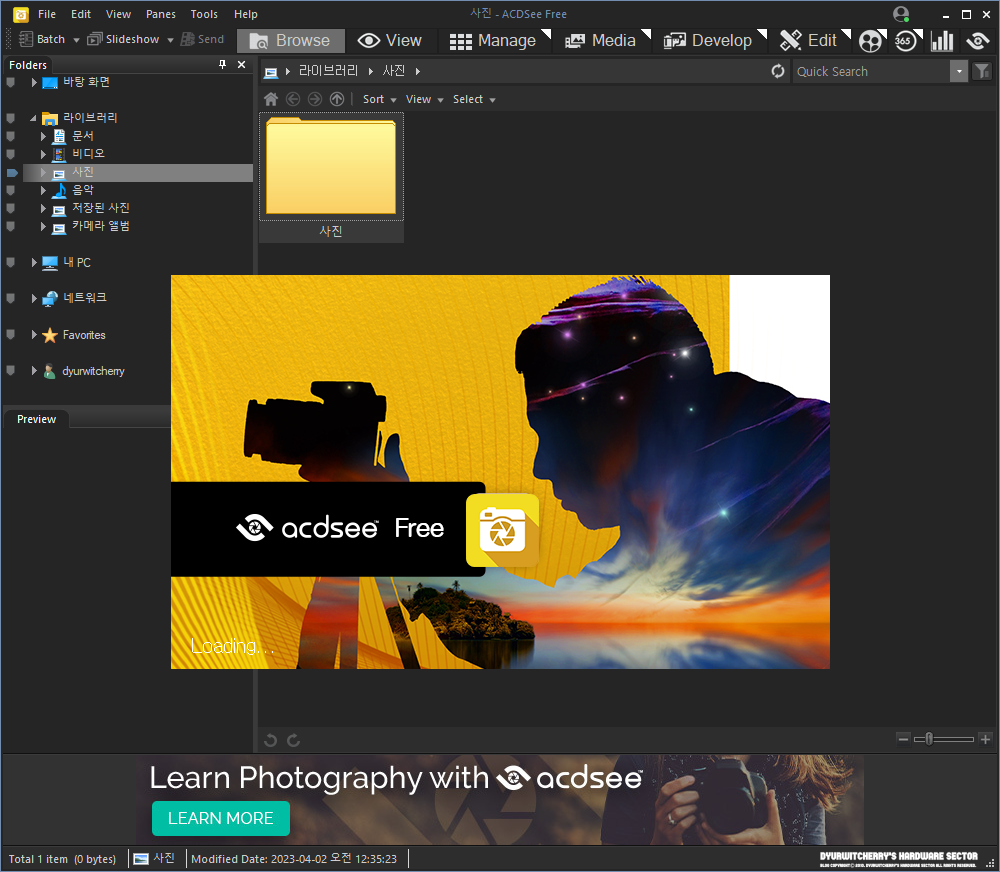Expand the 바탕 화면 tree node
The height and width of the screenshot is (872, 1000).
[x=34, y=82]
